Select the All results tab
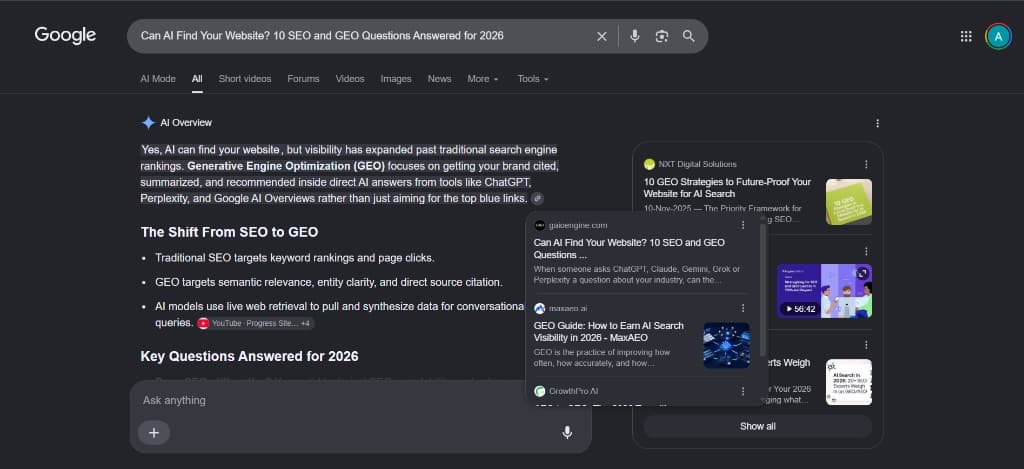The image size is (1024, 469). click(x=197, y=79)
